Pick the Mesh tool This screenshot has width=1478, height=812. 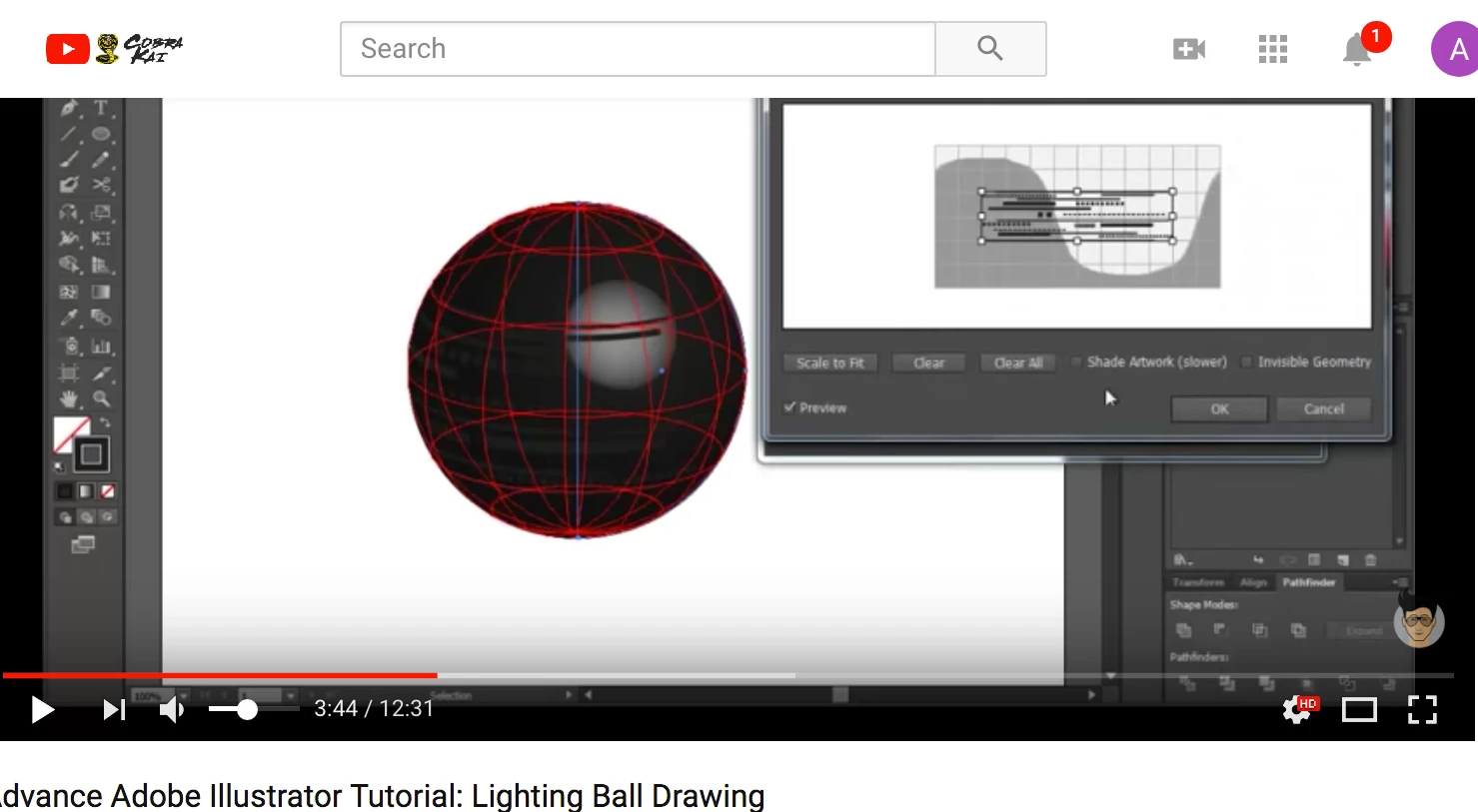coord(69,292)
